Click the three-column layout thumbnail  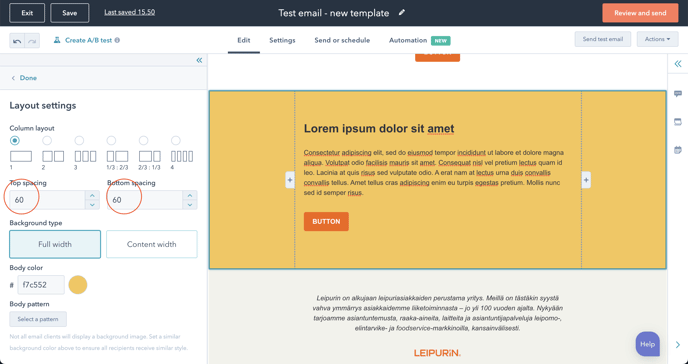85,156
